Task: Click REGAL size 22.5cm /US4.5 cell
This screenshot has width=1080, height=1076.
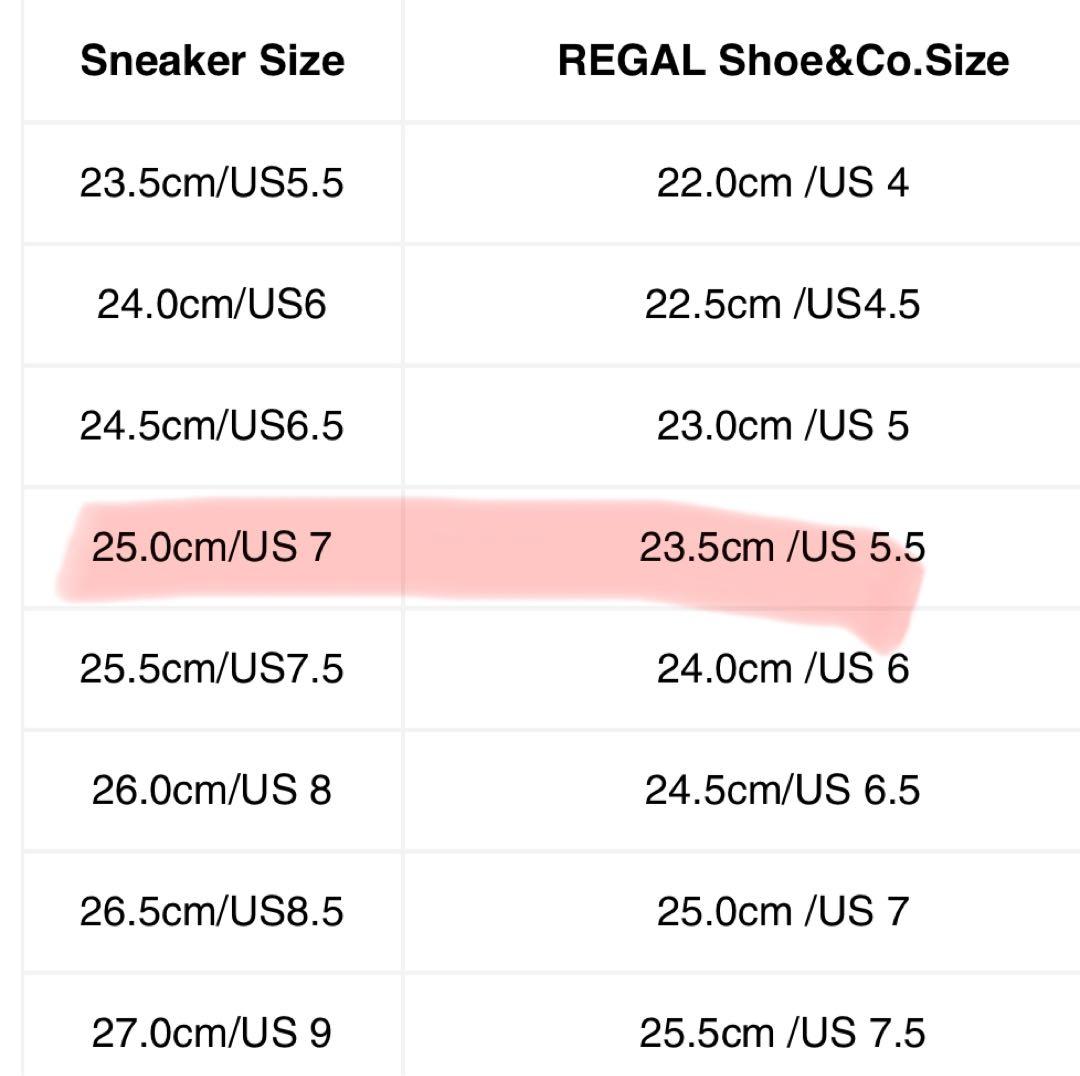Action: click(782, 304)
